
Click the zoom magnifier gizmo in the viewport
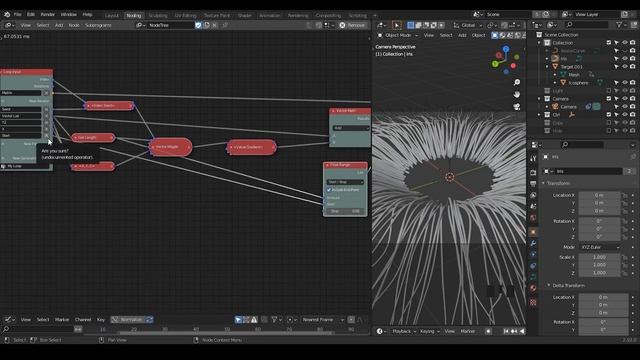[x=517, y=82]
